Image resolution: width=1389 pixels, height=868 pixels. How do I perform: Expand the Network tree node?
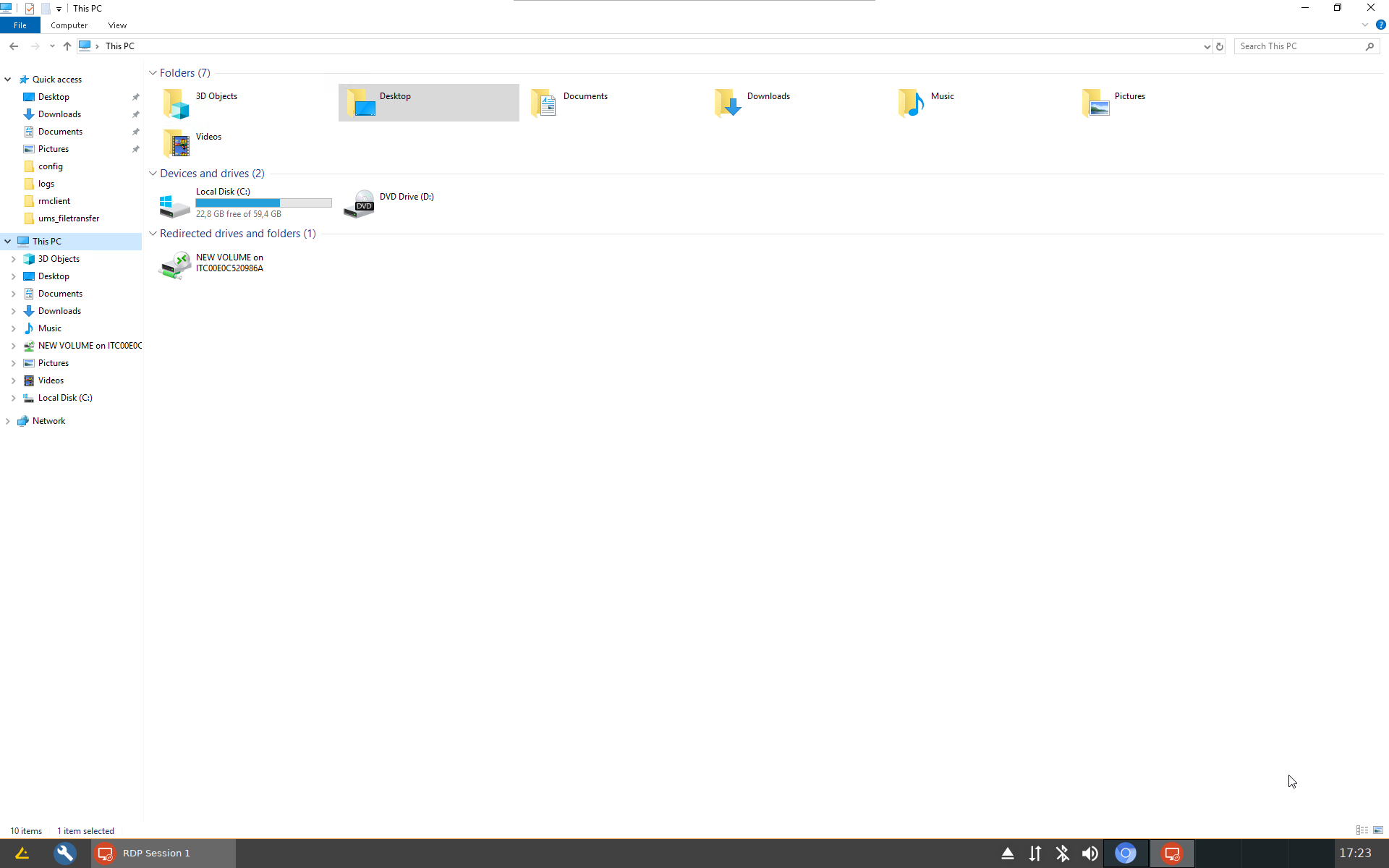click(8, 421)
